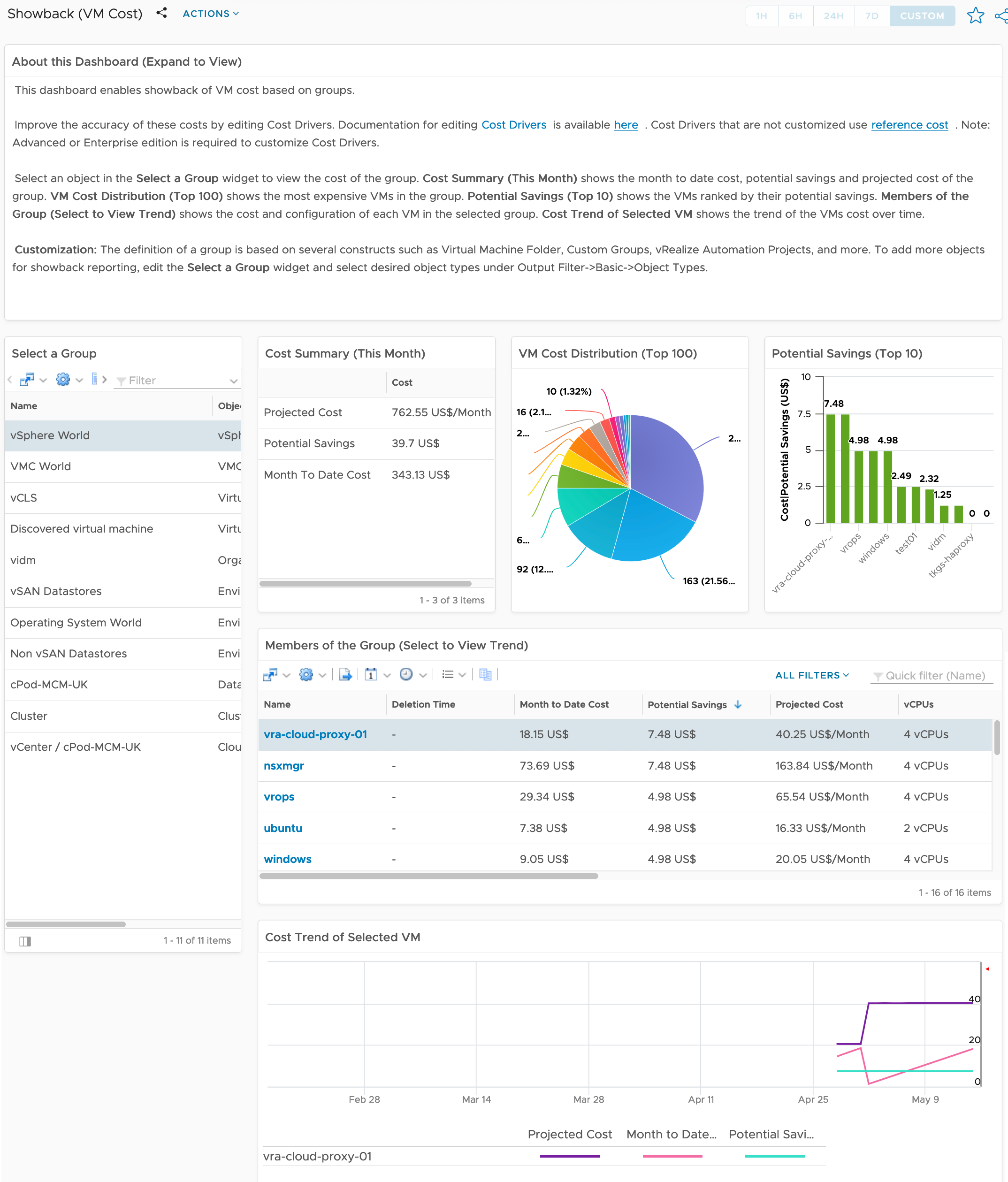Image resolution: width=1008 pixels, height=1182 pixels.
Task: Open the Filter dropdown arrow in Select a Group
Action: (x=233, y=381)
